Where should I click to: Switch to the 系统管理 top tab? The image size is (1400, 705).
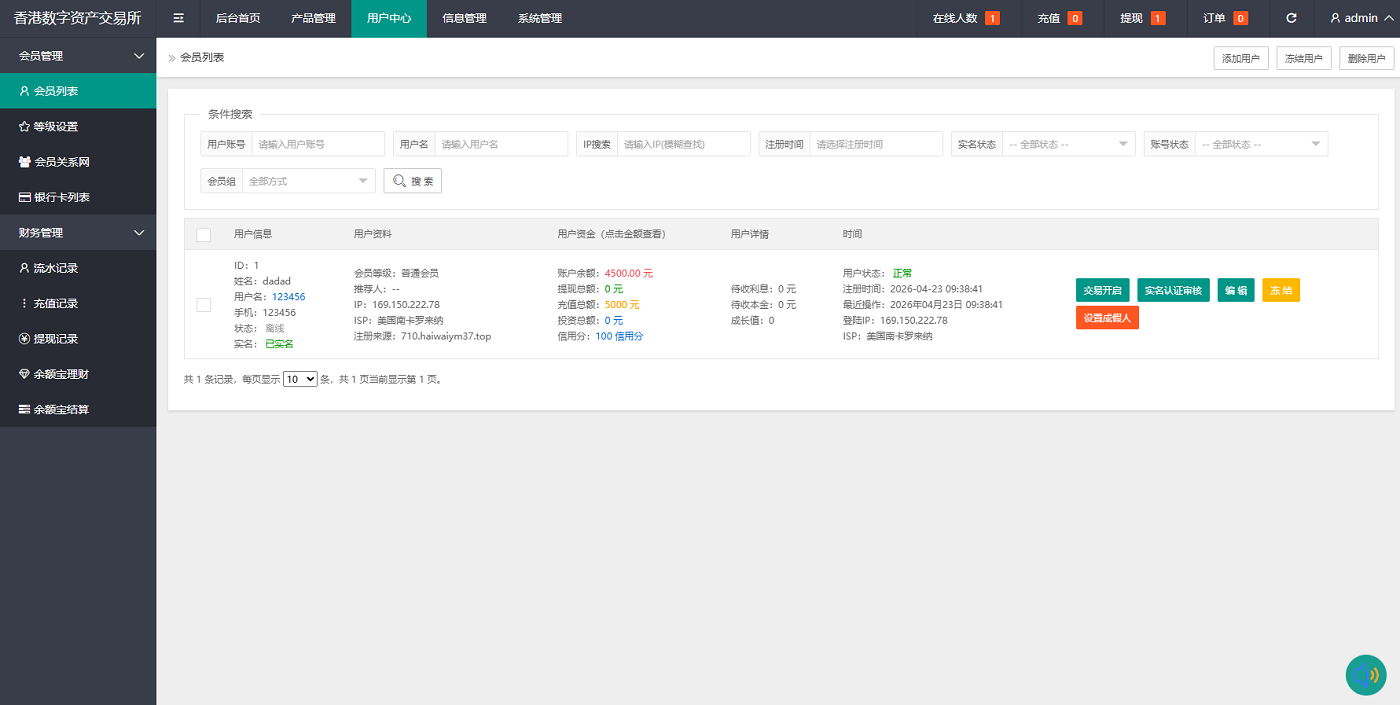pyautogui.click(x=540, y=18)
